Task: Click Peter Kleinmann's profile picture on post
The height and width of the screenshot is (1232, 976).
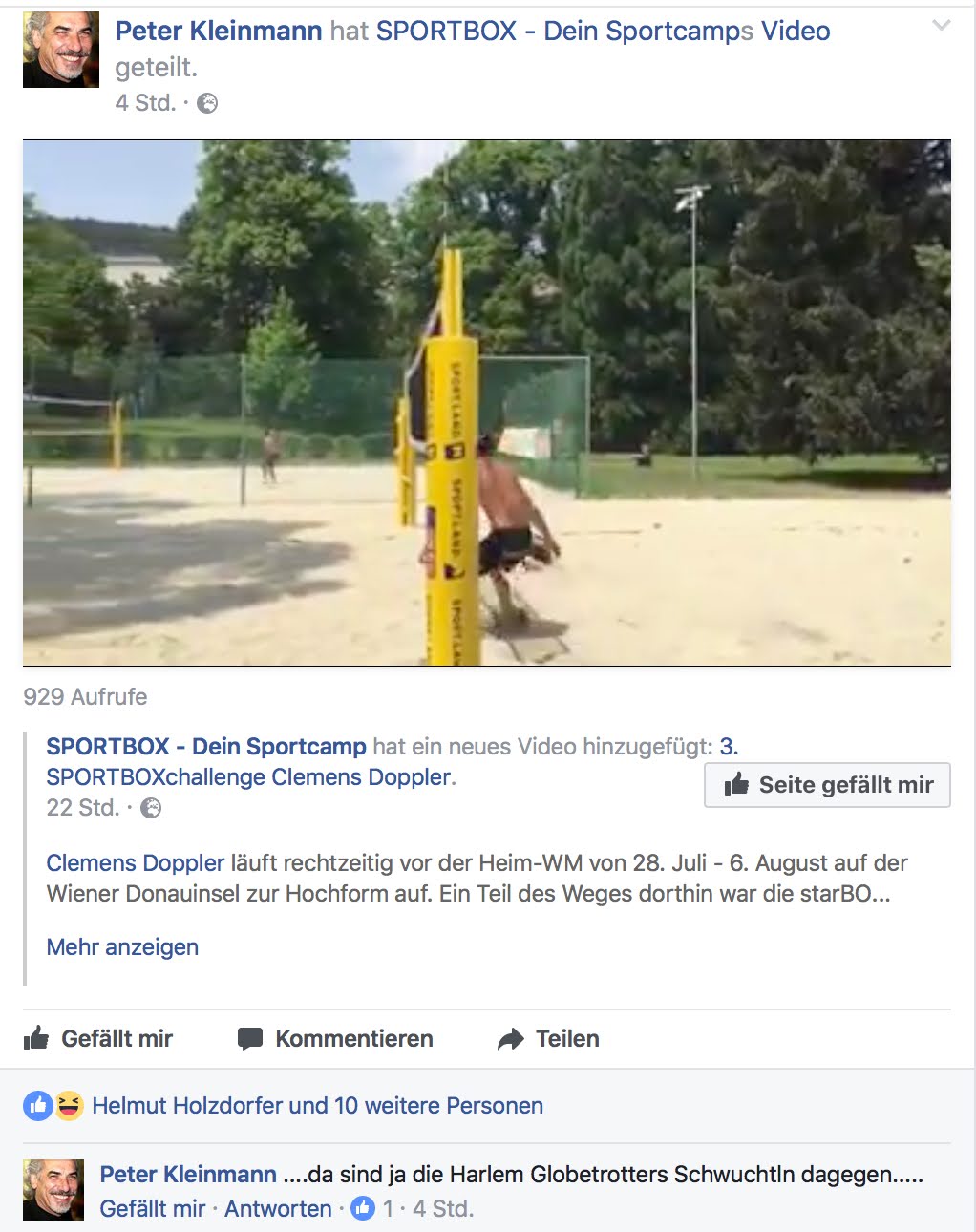Action: point(61,50)
